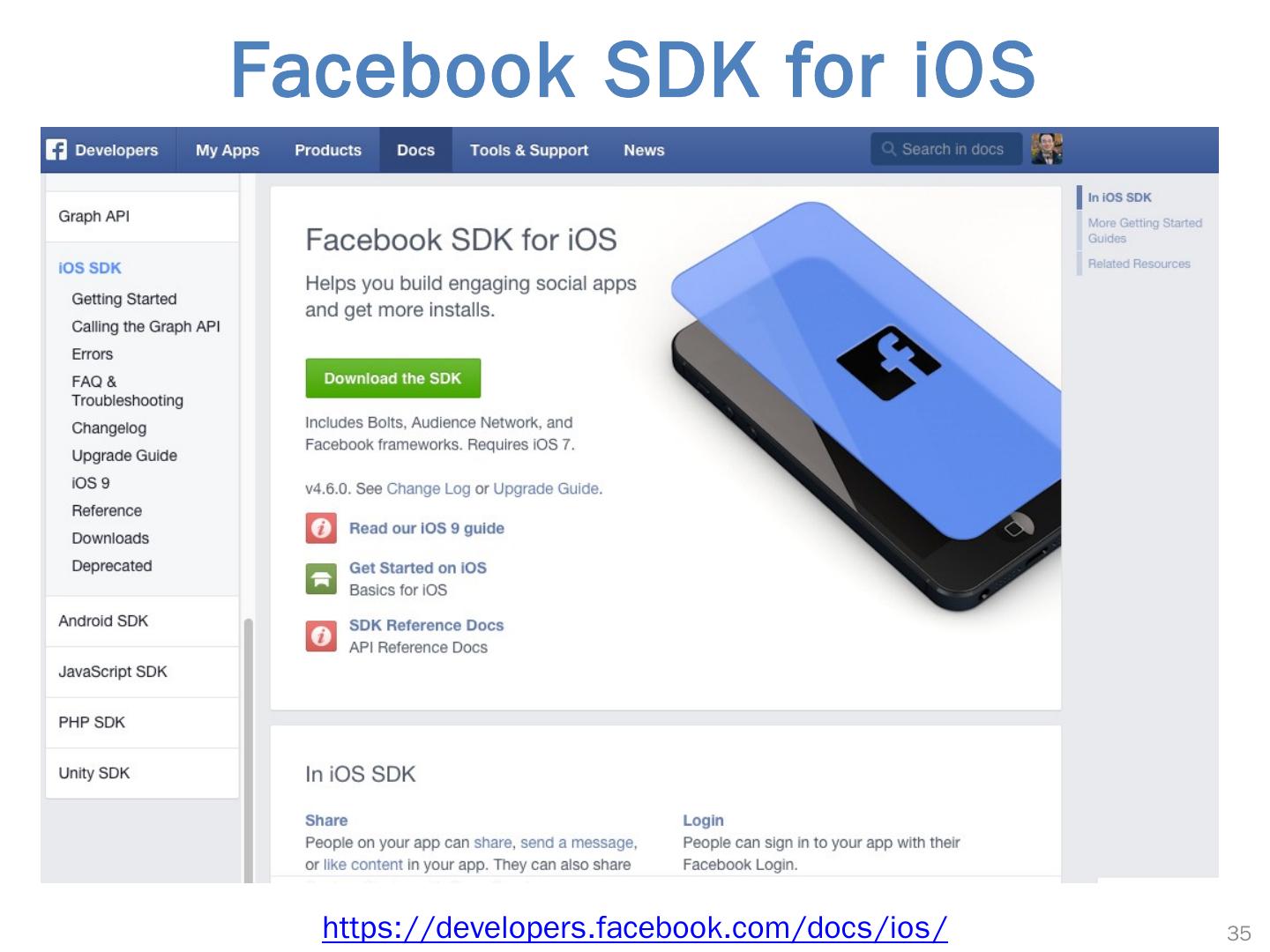The height and width of the screenshot is (952, 1270).
Task: Click the Download the SDK button
Action: pos(392,378)
